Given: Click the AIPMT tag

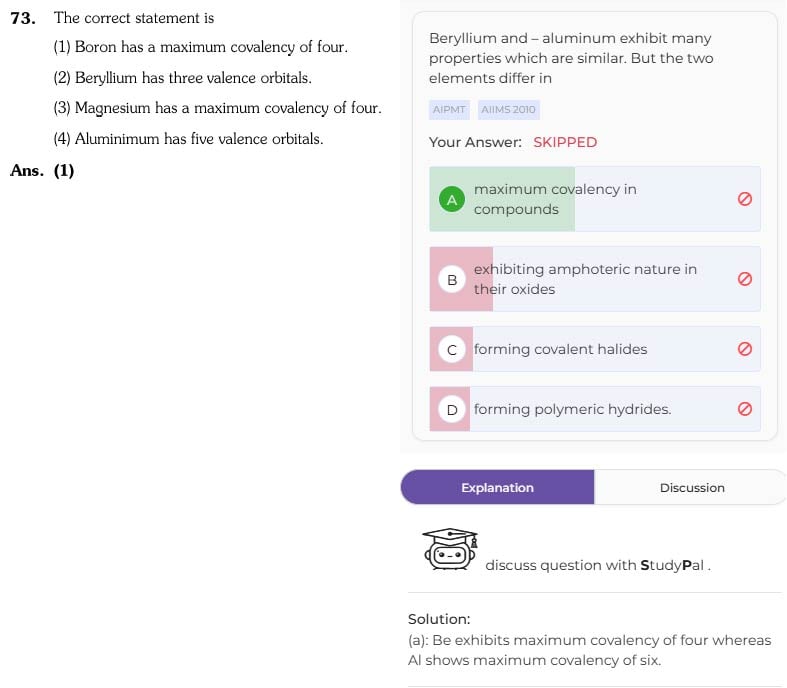Looking at the screenshot, I should click(449, 109).
